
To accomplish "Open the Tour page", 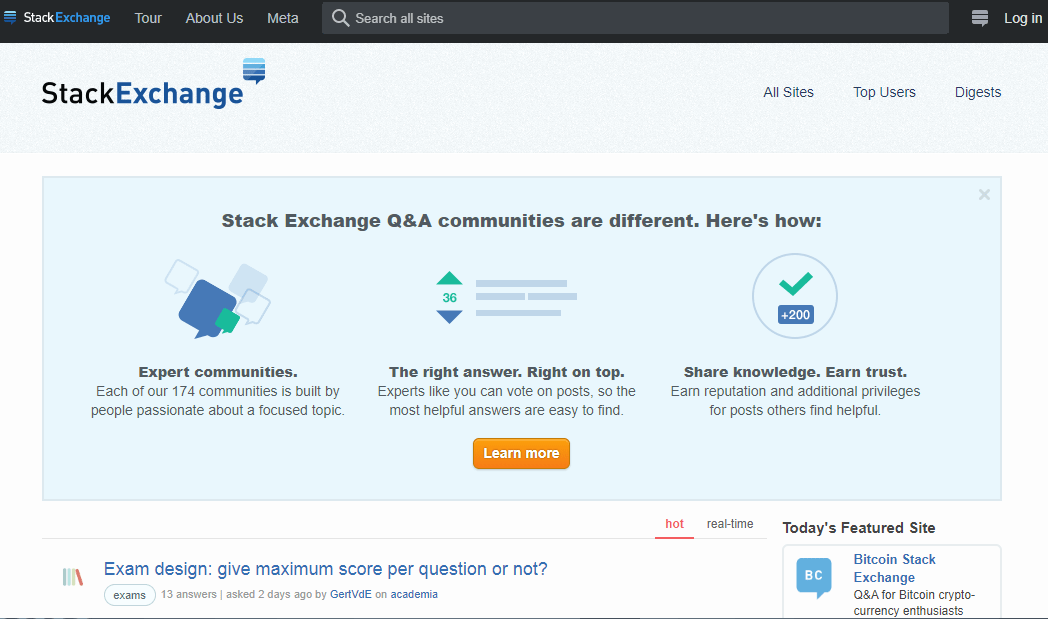I will pyautogui.click(x=148, y=18).
